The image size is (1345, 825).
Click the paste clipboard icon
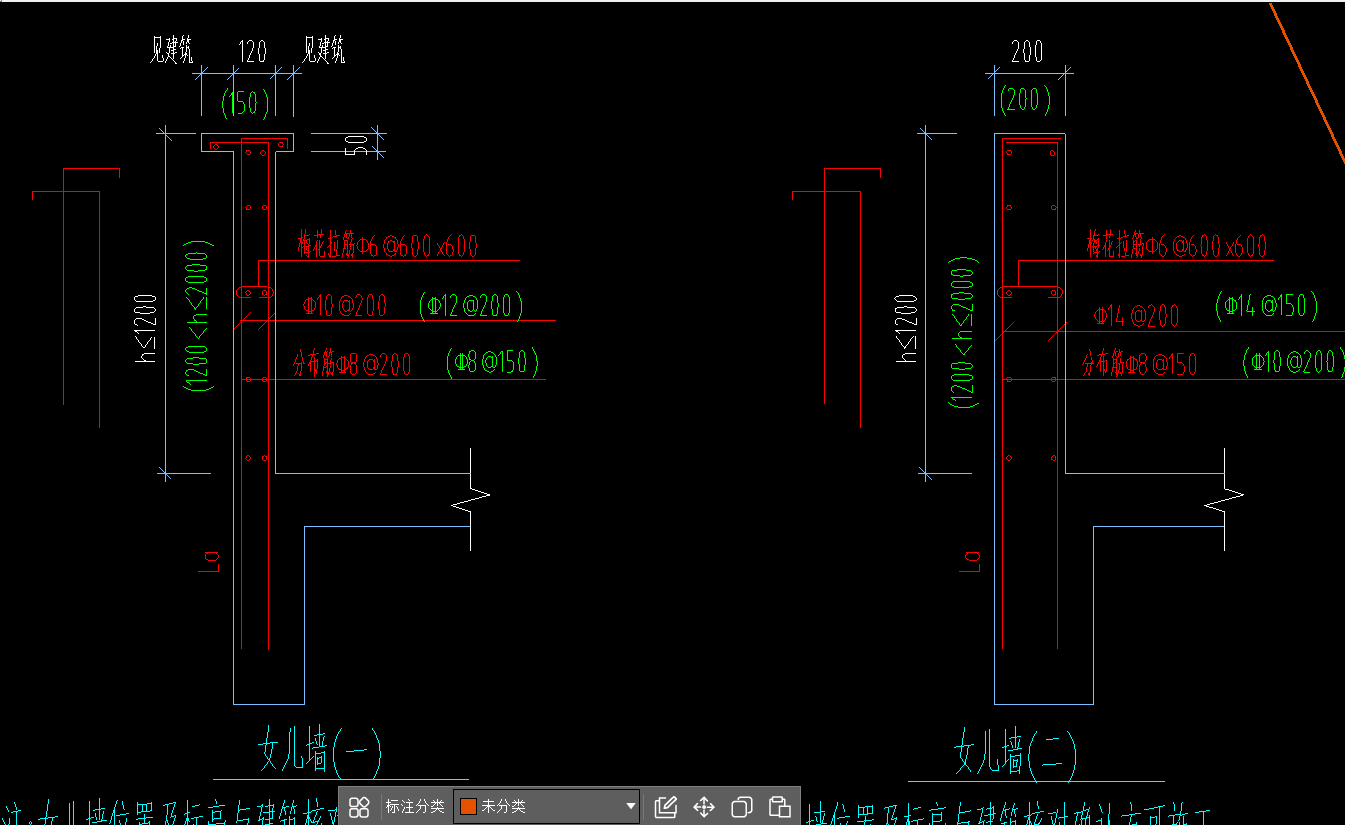(779, 807)
